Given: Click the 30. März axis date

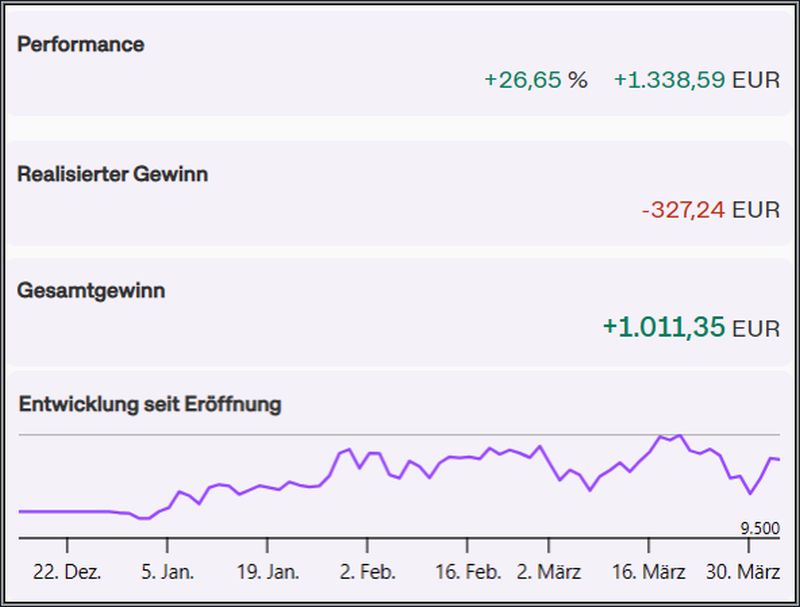Looking at the screenshot, I should 748,573.
